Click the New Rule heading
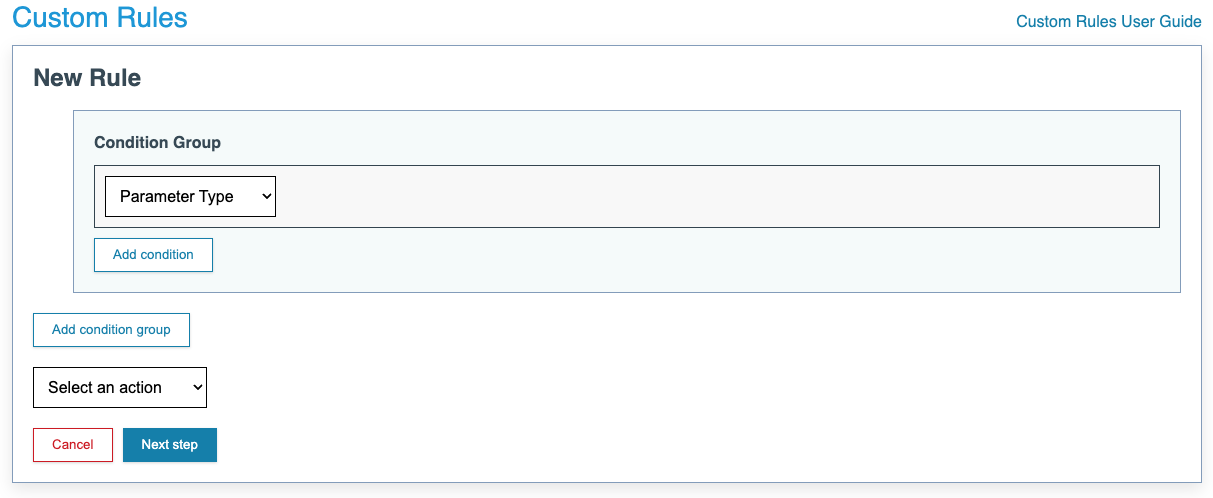This screenshot has height=498, width=1213. point(87,78)
